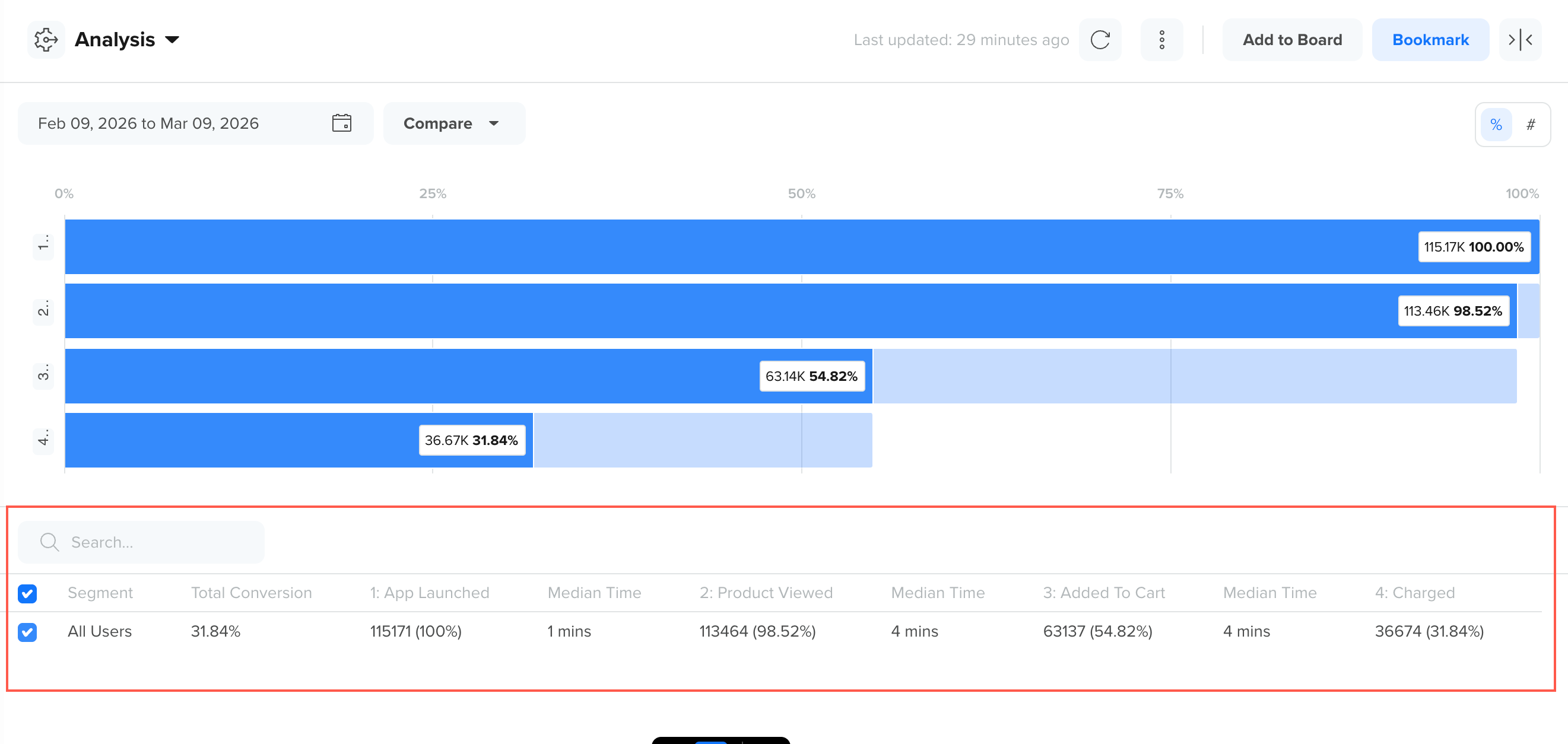Viewport: 1568px width, 744px height.
Task: Bookmark this analysis
Action: pyautogui.click(x=1430, y=40)
